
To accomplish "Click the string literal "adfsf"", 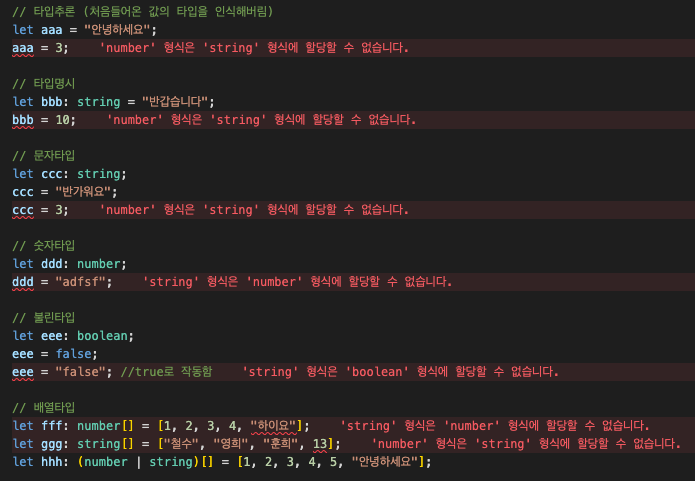I will (80, 282).
